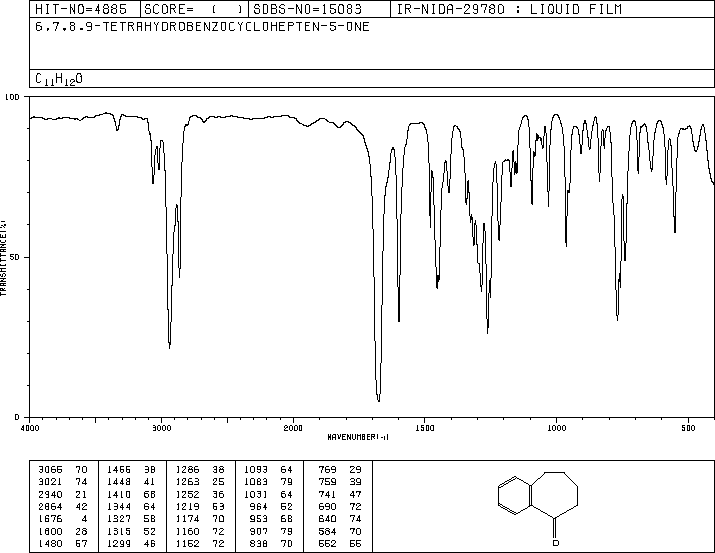715x553 pixels.
Task: Select the 3021 peak table entry
Action: click(62, 482)
